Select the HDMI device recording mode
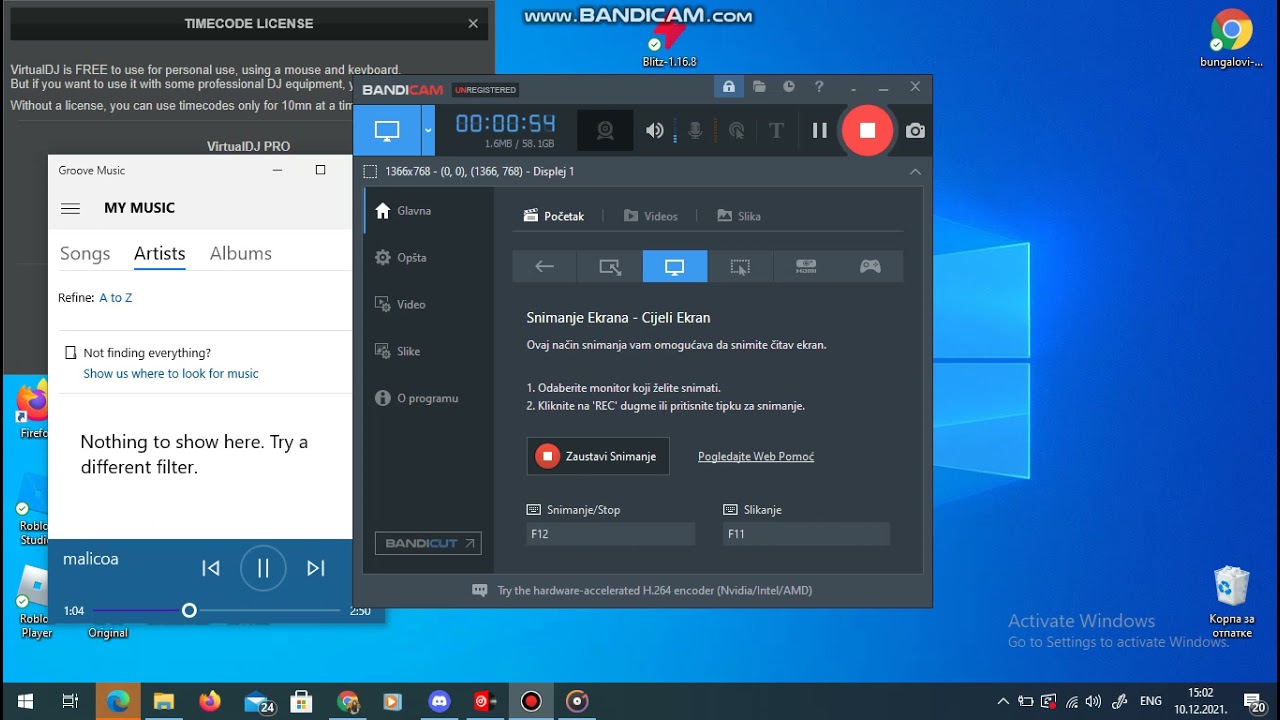 pos(806,267)
